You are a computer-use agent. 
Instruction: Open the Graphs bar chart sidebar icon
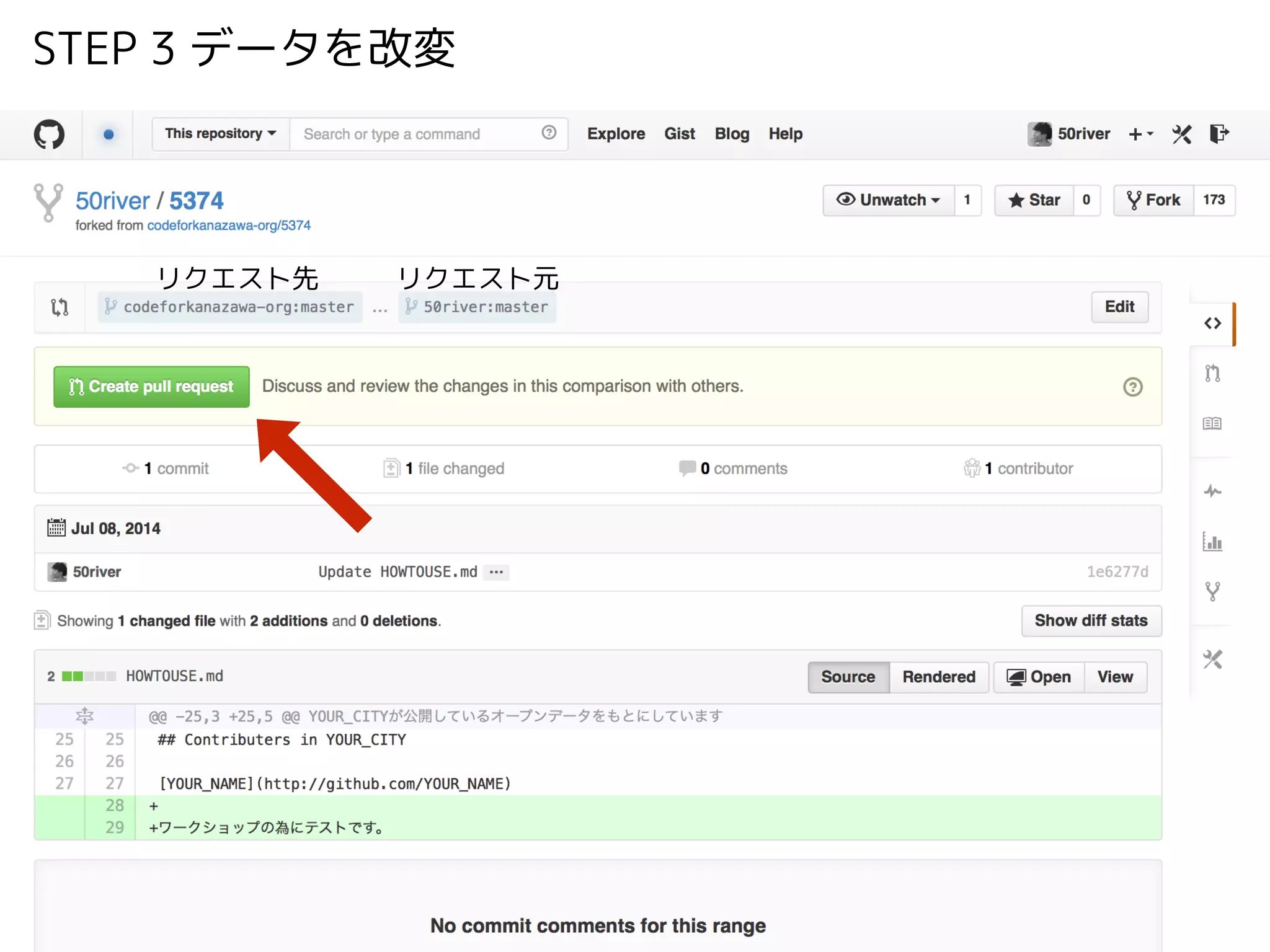(x=1212, y=542)
